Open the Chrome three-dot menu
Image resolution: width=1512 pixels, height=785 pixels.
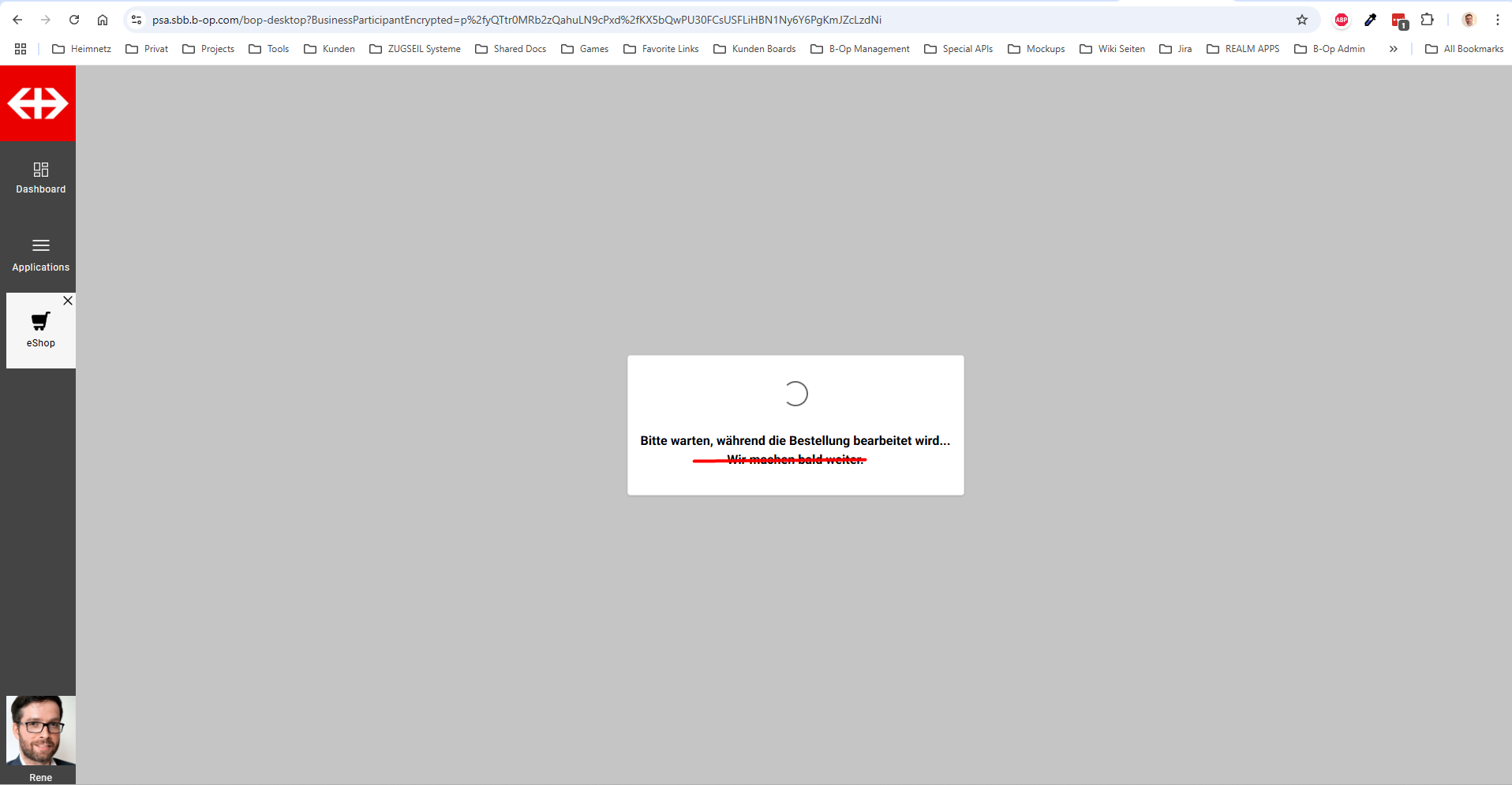tap(1497, 20)
